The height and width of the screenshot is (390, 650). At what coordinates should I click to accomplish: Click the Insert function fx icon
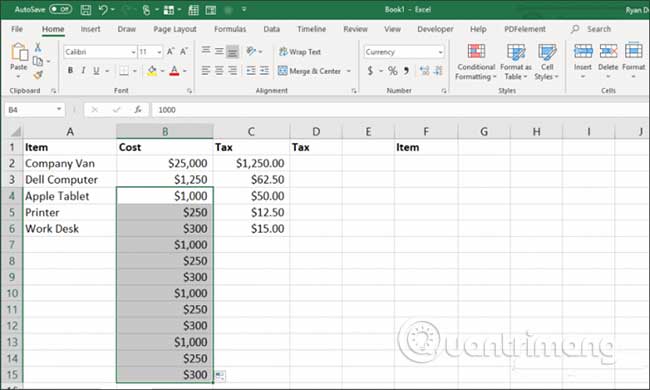pyautogui.click(x=138, y=110)
